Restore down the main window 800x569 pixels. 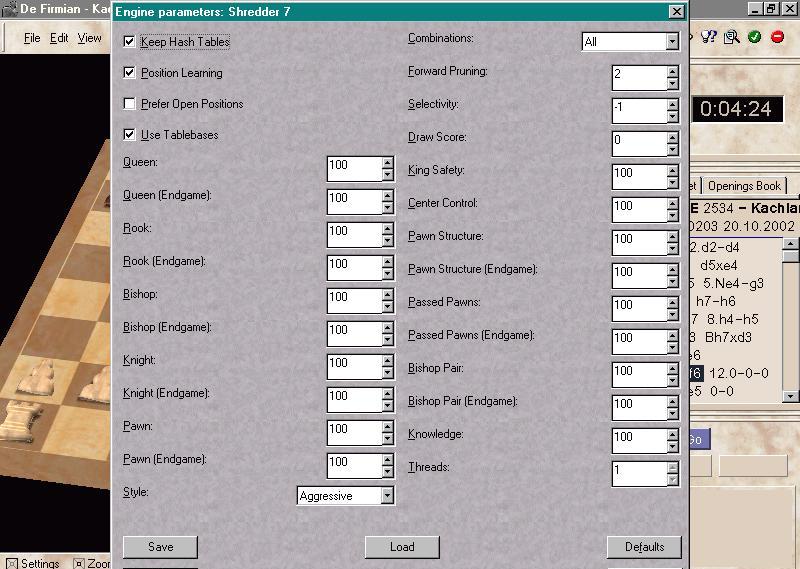click(x=771, y=9)
